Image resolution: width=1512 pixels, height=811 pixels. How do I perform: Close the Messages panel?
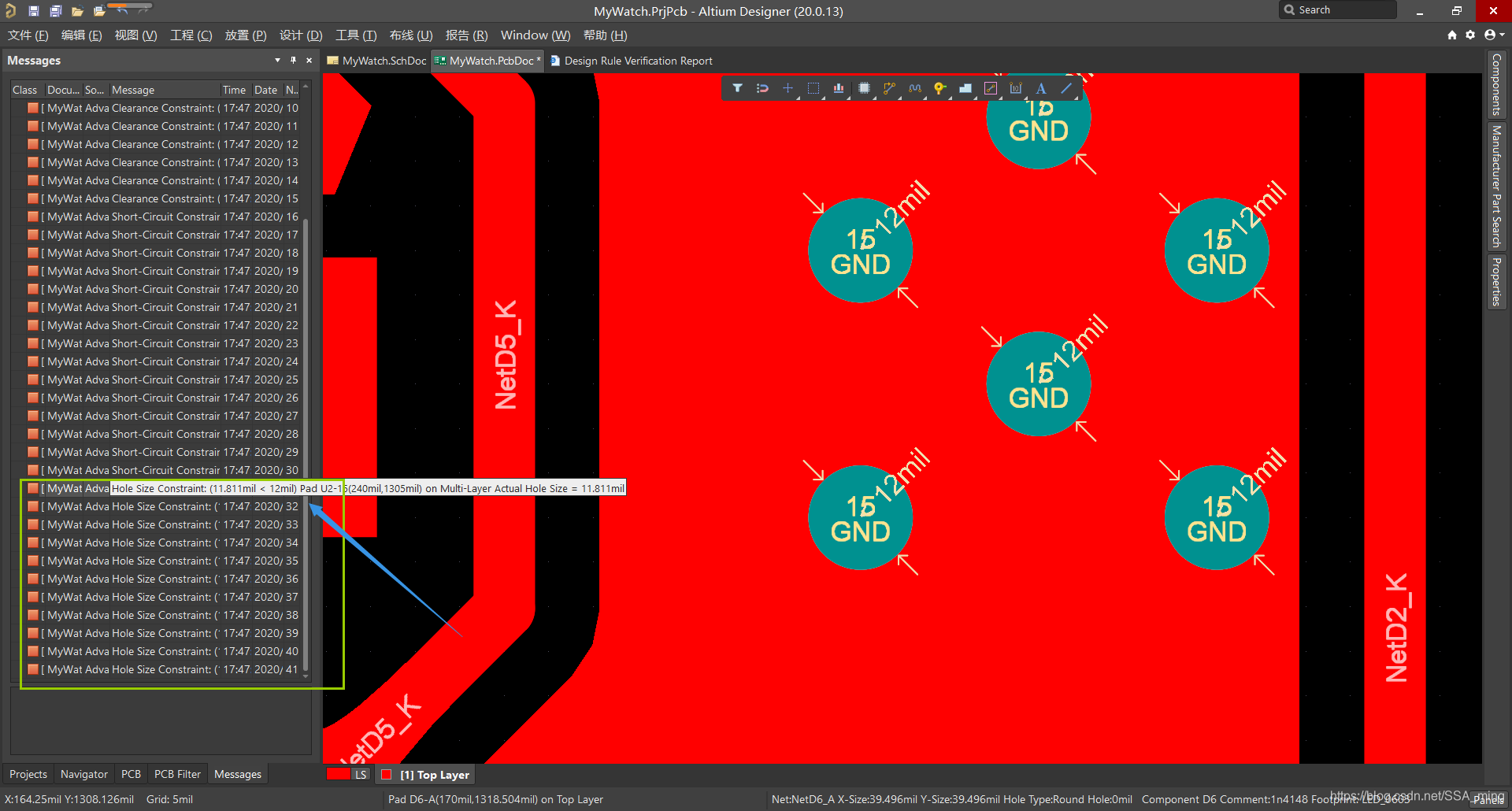309,60
